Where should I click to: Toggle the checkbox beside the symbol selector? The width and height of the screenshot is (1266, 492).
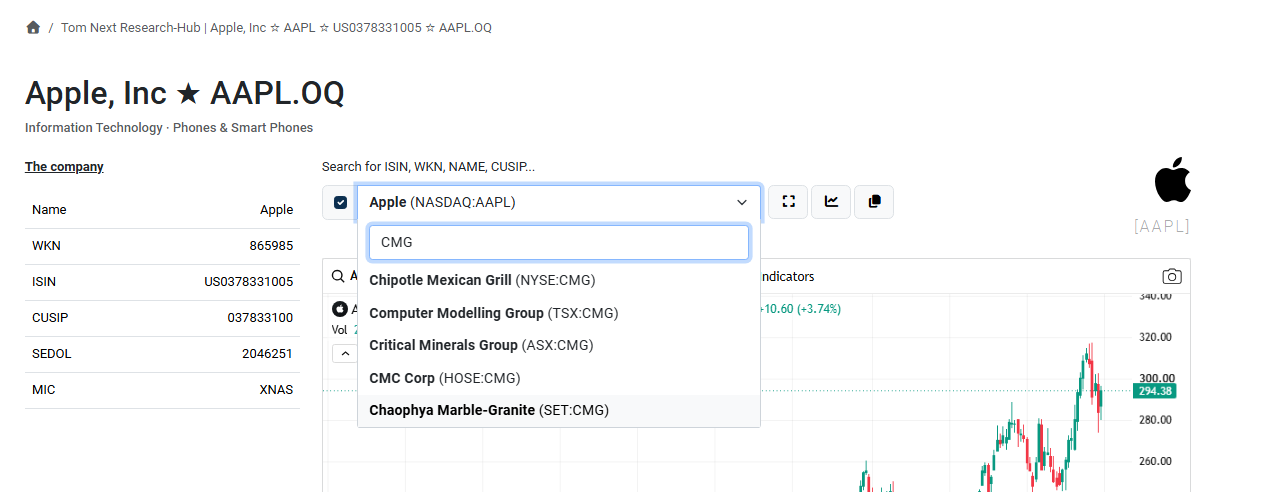point(340,202)
